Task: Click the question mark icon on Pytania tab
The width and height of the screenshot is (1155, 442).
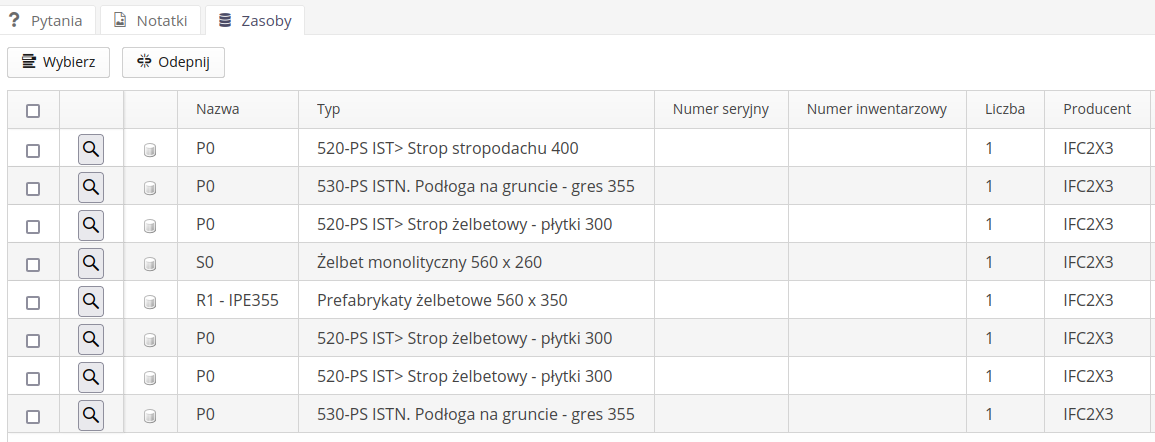Action: (14, 19)
